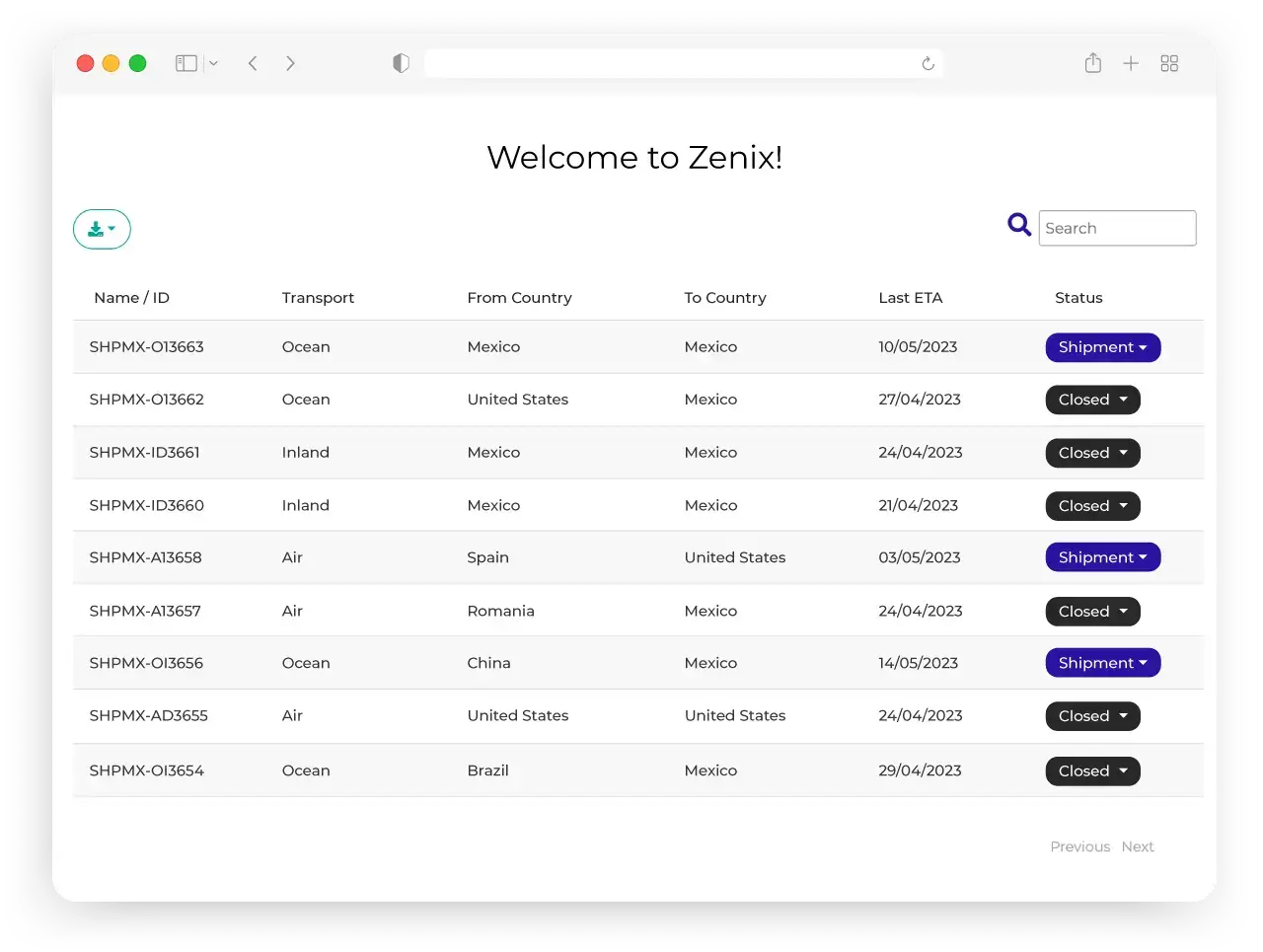
Task: Click From Country cell Romania
Action: tap(500, 612)
